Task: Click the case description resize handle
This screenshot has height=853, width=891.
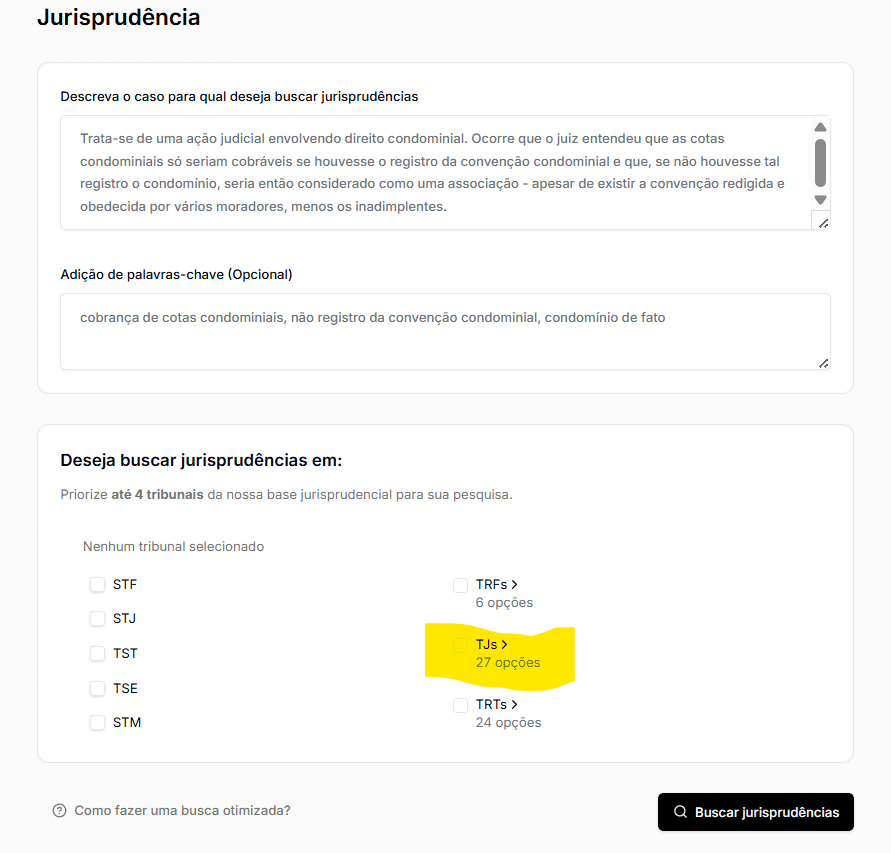Action: (823, 223)
